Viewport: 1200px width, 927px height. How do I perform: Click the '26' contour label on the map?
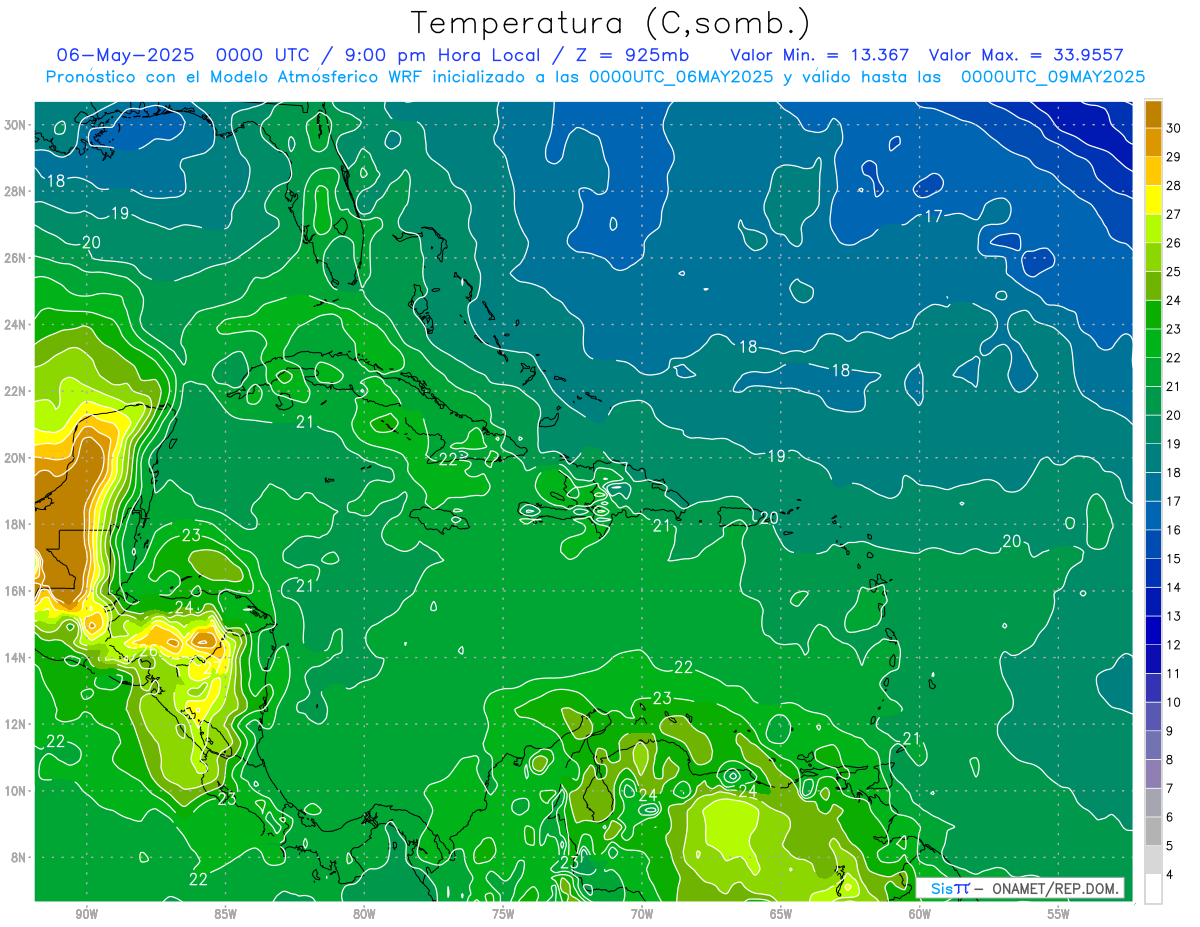pos(148,652)
